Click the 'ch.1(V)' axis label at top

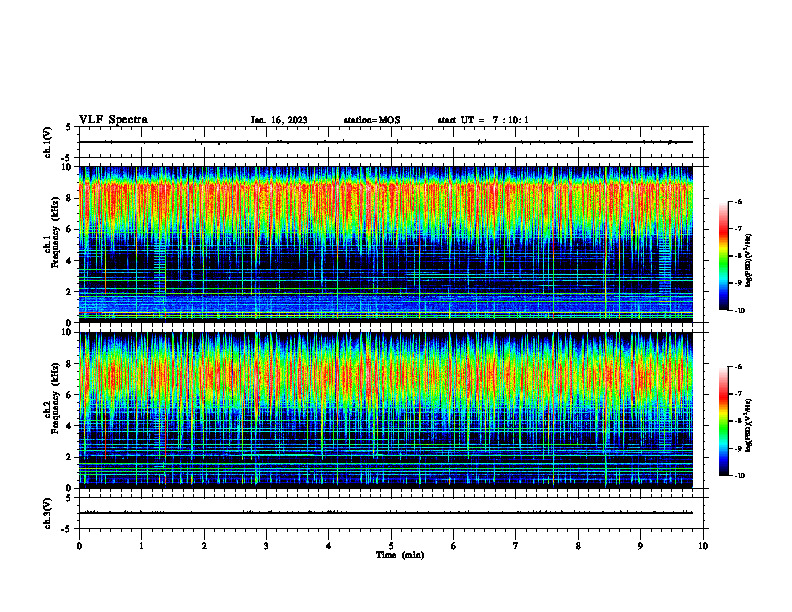(x=48, y=142)
